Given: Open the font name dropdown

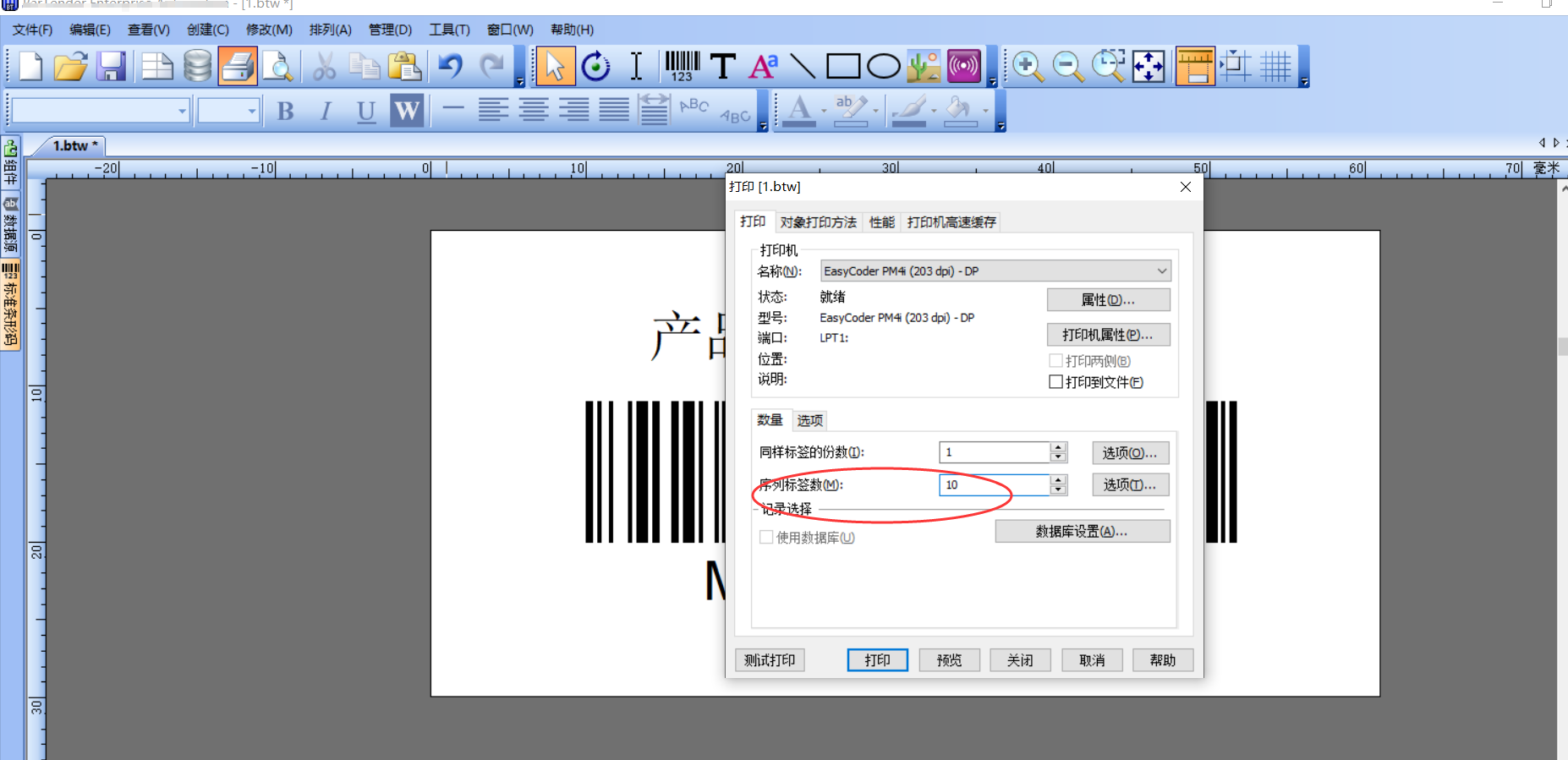Looking at the screenshot, I should click(182, 111).
